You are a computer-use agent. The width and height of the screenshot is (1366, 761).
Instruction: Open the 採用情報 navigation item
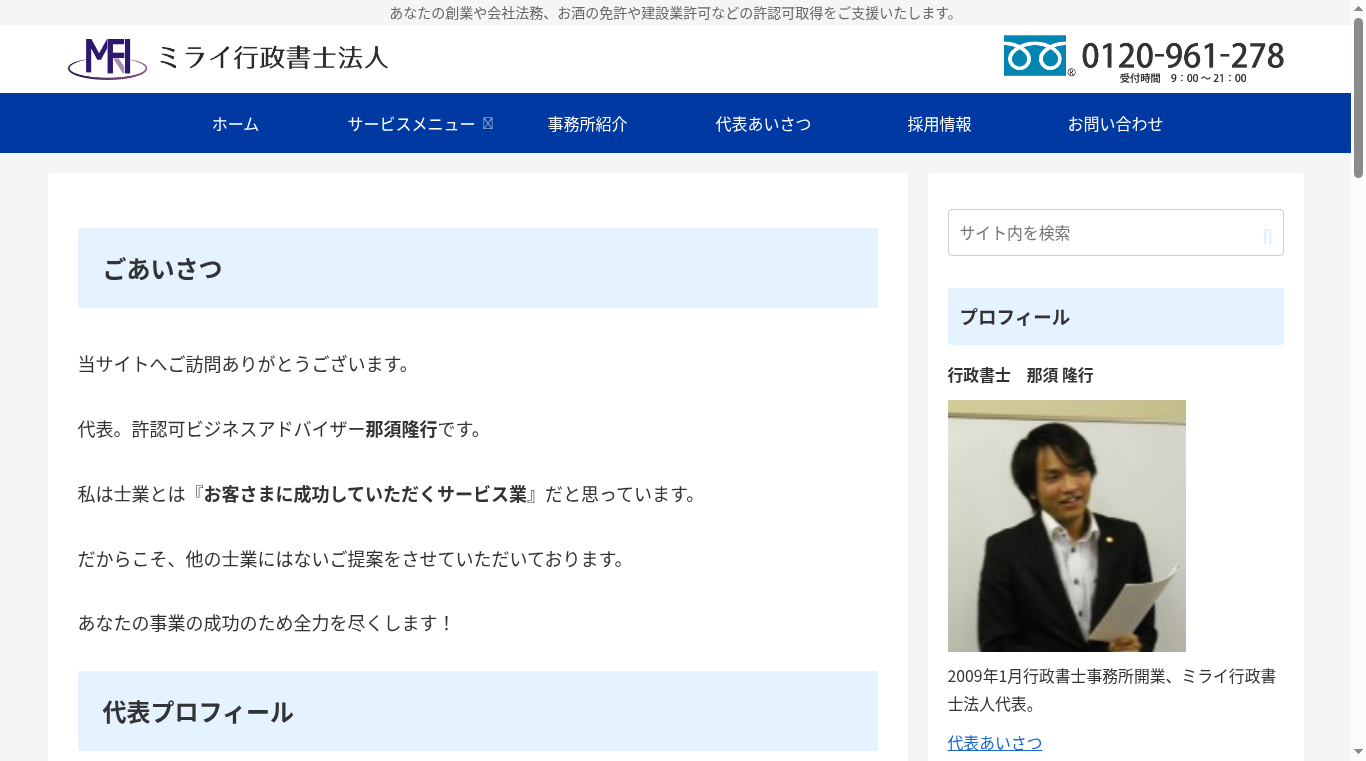tap(939, 123)
